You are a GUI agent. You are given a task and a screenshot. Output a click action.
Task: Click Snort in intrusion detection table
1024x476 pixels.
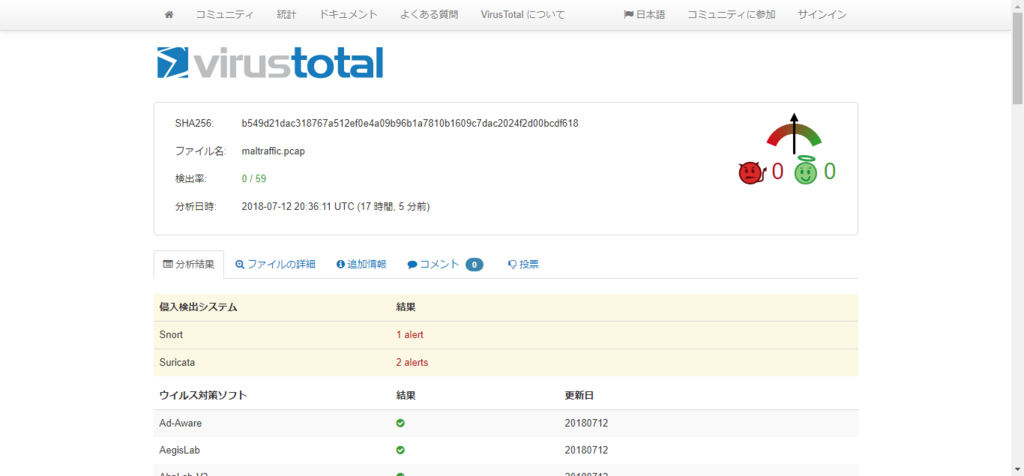click(x=171, y=335)
